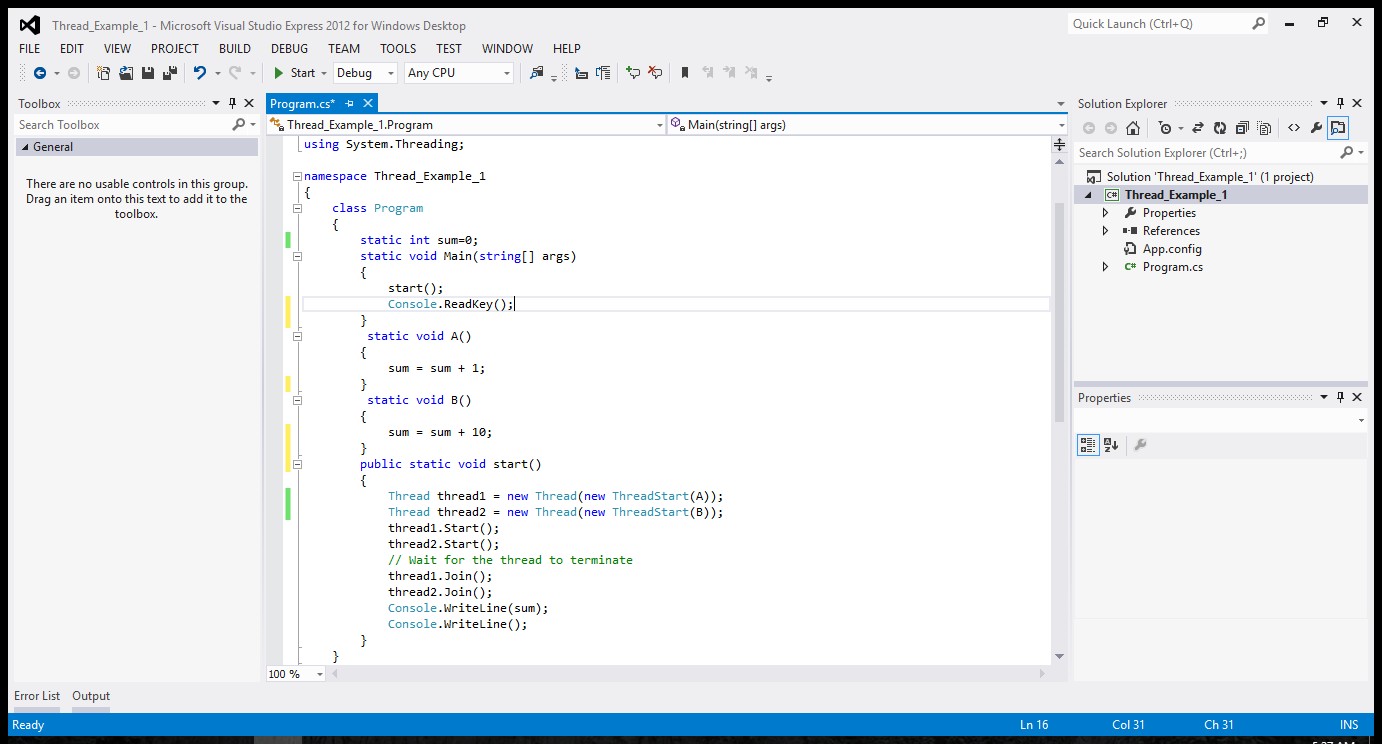Open the PROJECT menu
Viewport: 1382px width, 744px height.
[x=175, y=48]
